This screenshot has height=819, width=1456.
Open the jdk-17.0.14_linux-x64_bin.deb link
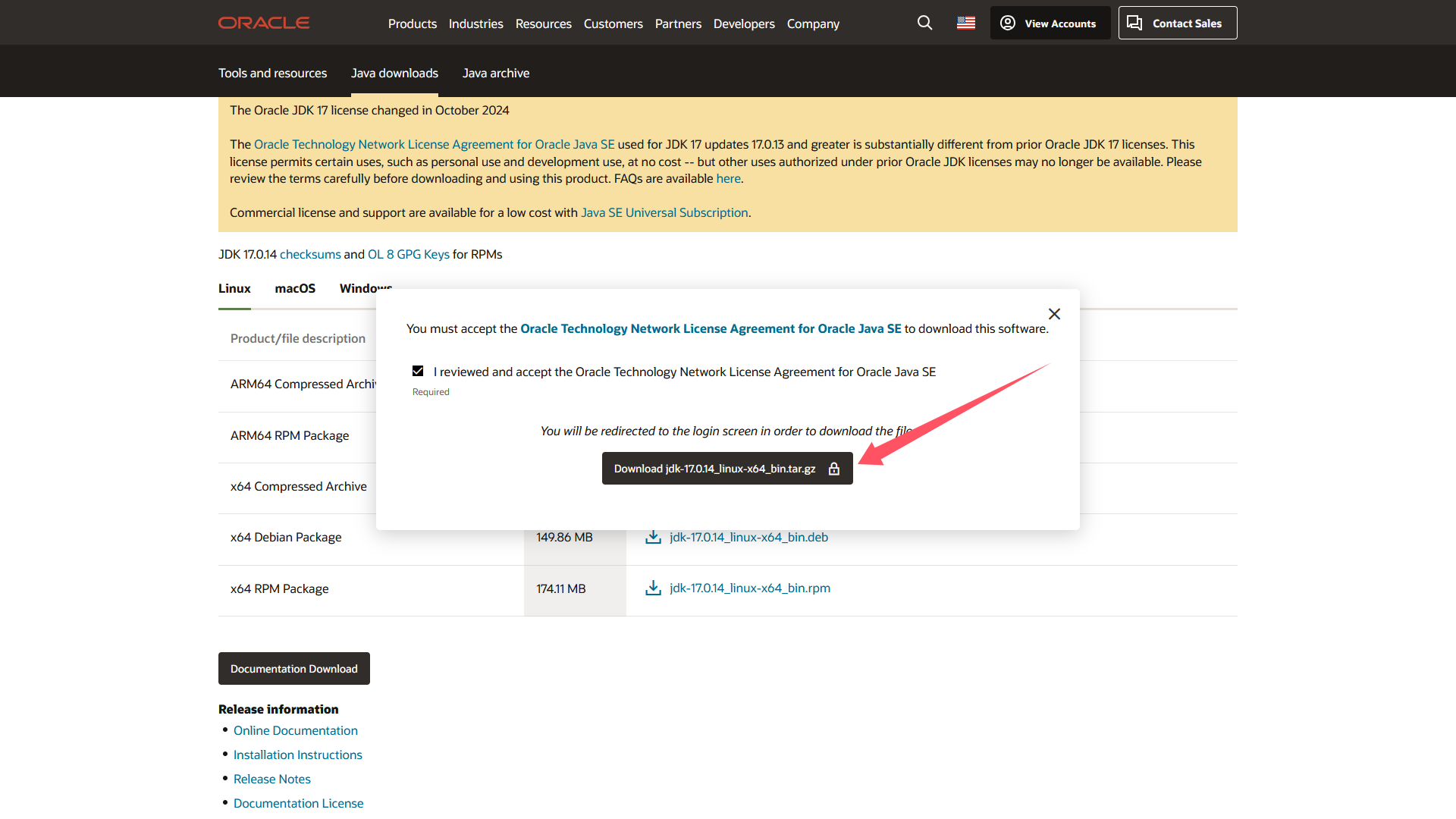748,537
